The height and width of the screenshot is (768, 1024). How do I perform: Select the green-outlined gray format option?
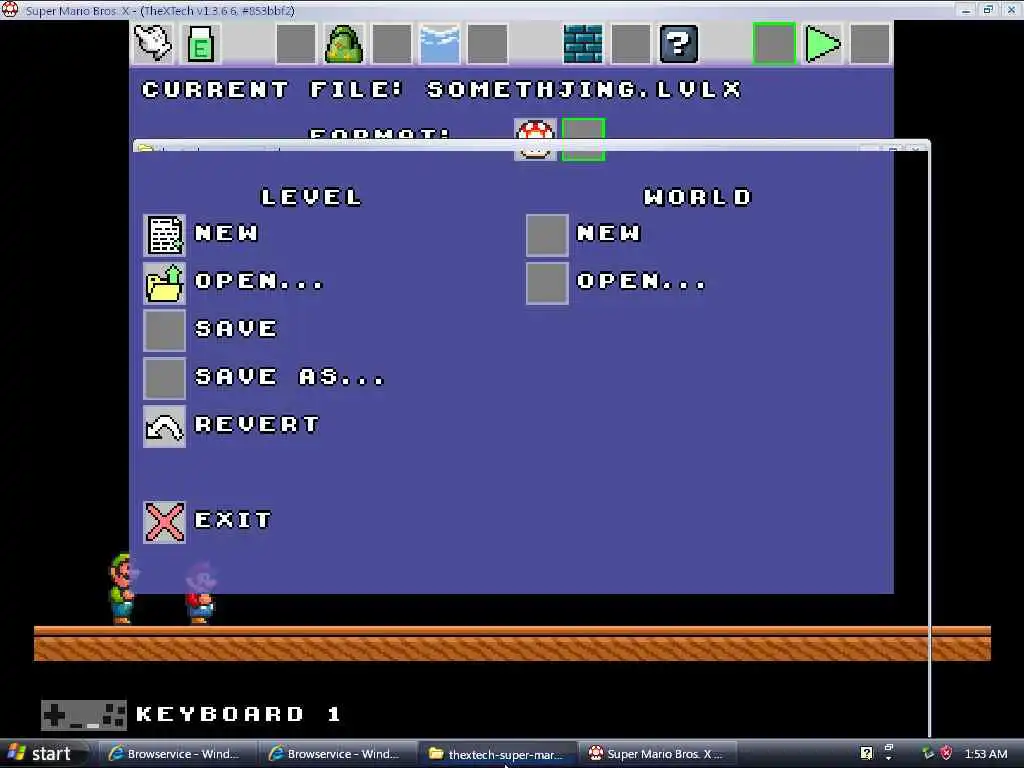(x=583, y=139)
